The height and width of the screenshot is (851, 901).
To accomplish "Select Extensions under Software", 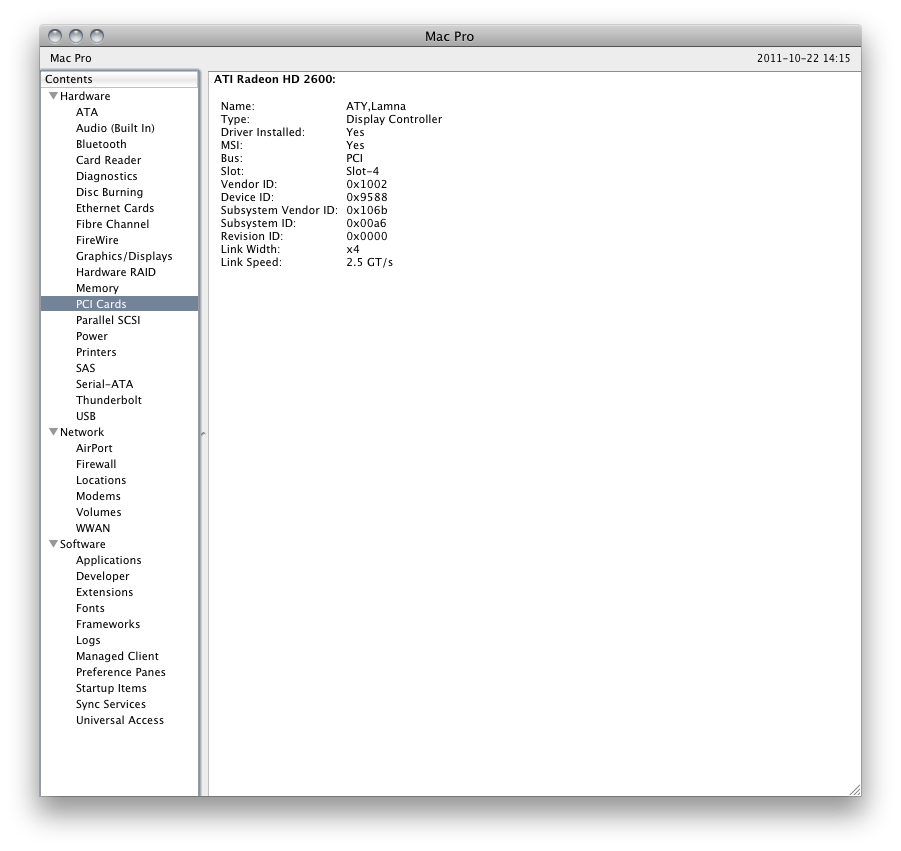I will coord(104,592).
